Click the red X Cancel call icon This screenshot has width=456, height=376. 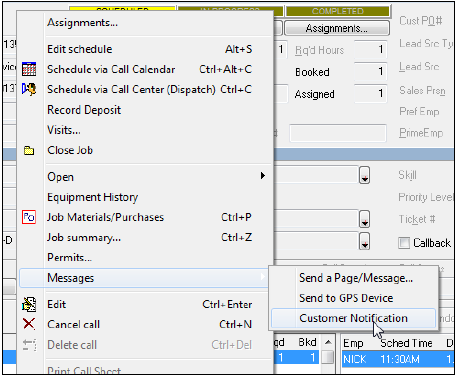(x=29, y=324)
